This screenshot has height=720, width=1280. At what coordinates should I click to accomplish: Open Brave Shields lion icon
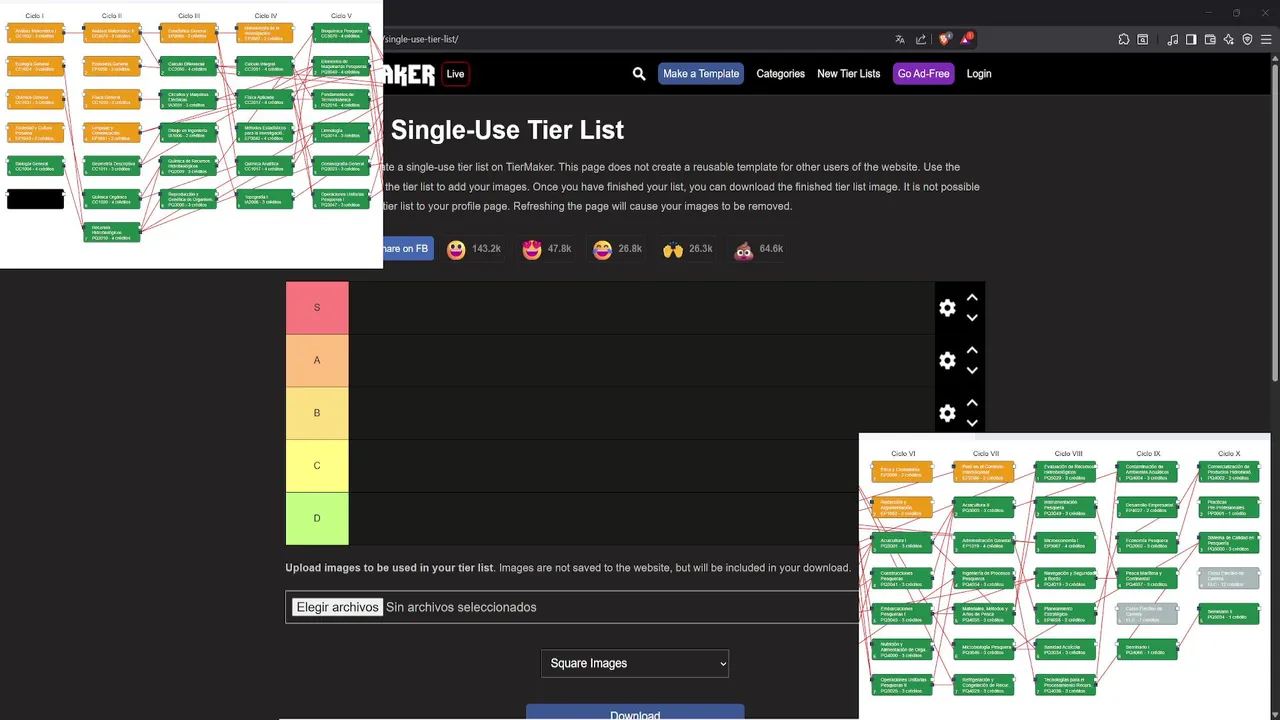click(945, 40)
